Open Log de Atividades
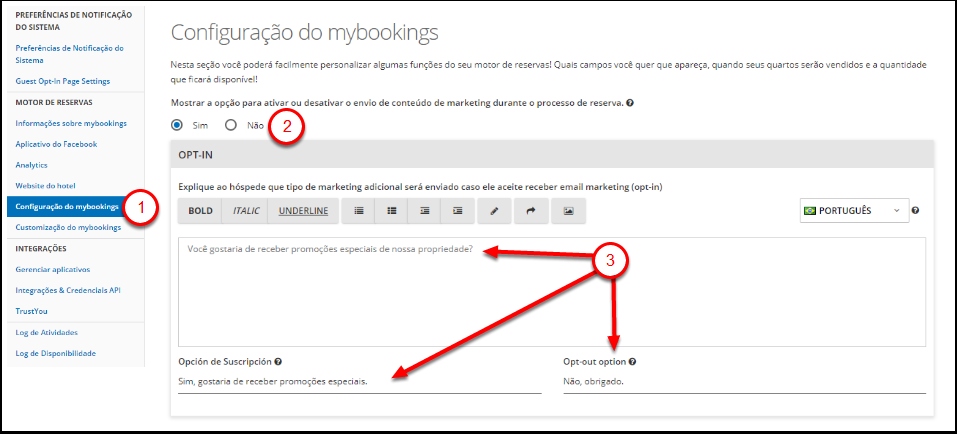Viewport: 957px width, 434px height. coord(46,333)
